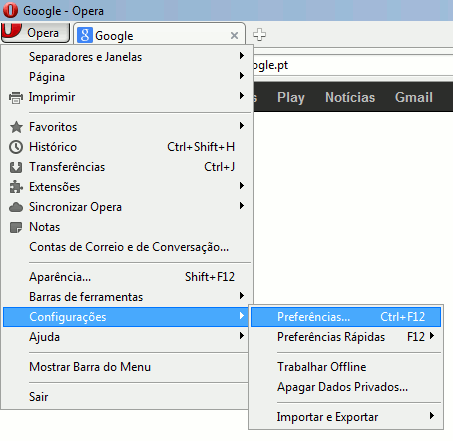
Task: Expand Separadores e Janelas submenu arrow
Action: 242,56
